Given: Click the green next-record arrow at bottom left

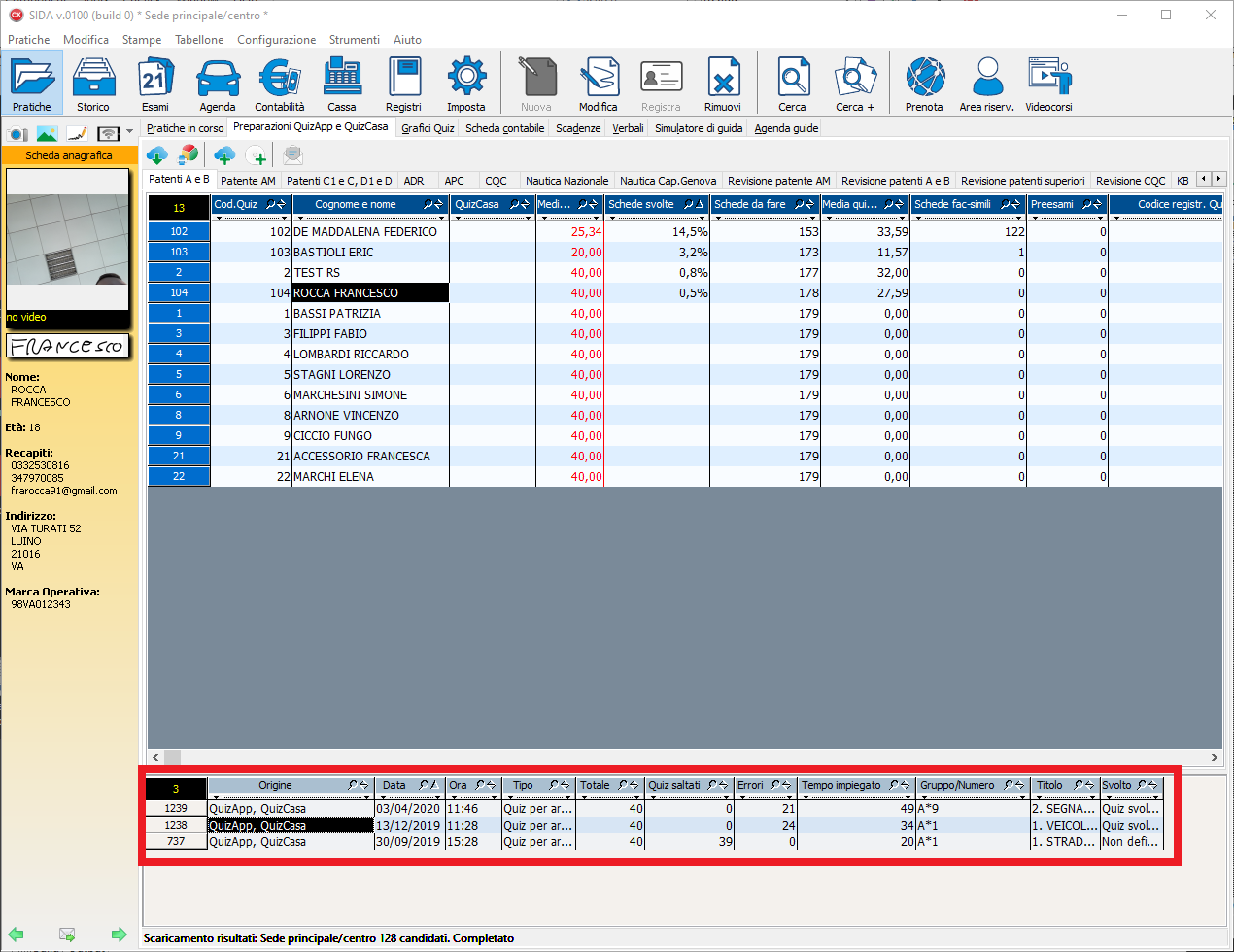Looking at the screenshot, I should (x=119, y=935).
